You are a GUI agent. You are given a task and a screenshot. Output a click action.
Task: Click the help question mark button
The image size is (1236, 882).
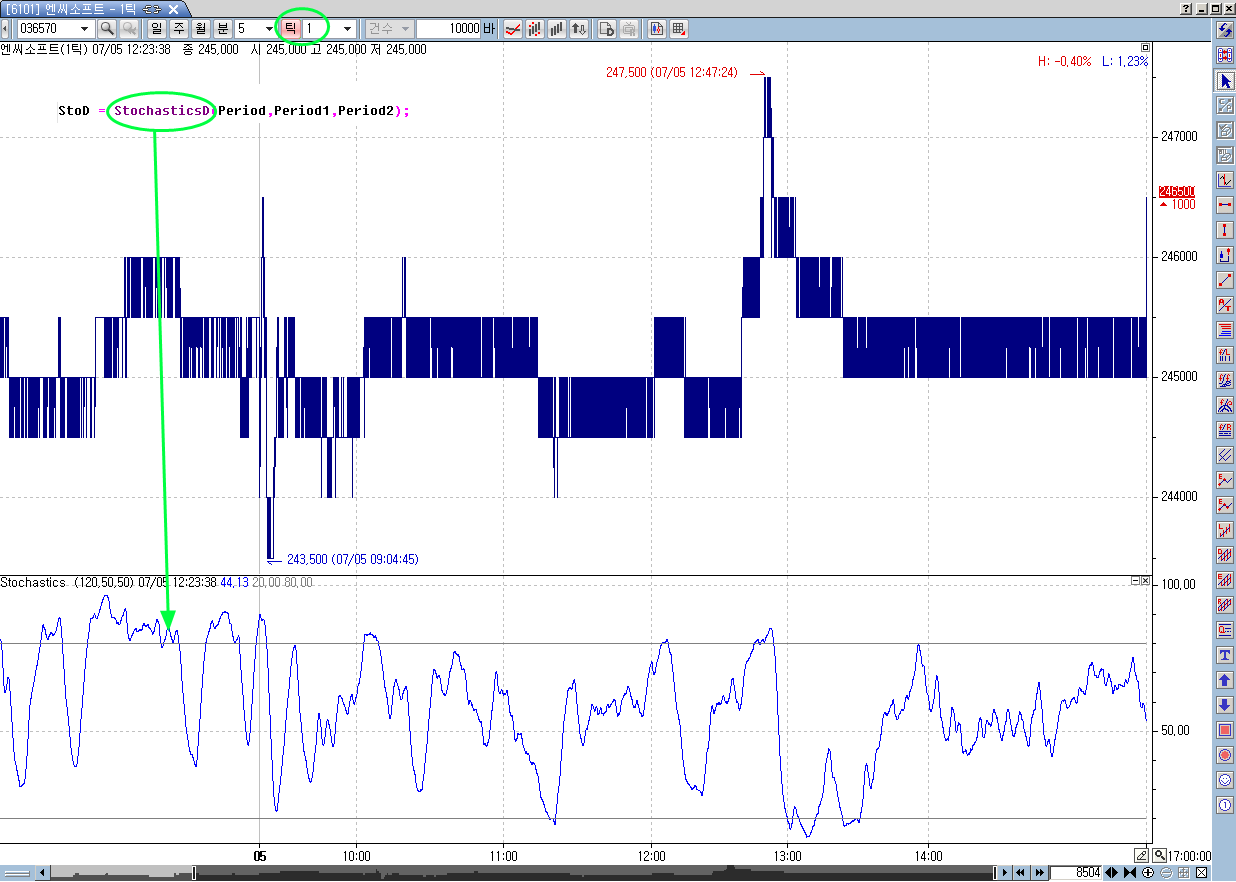[1187, 8]
